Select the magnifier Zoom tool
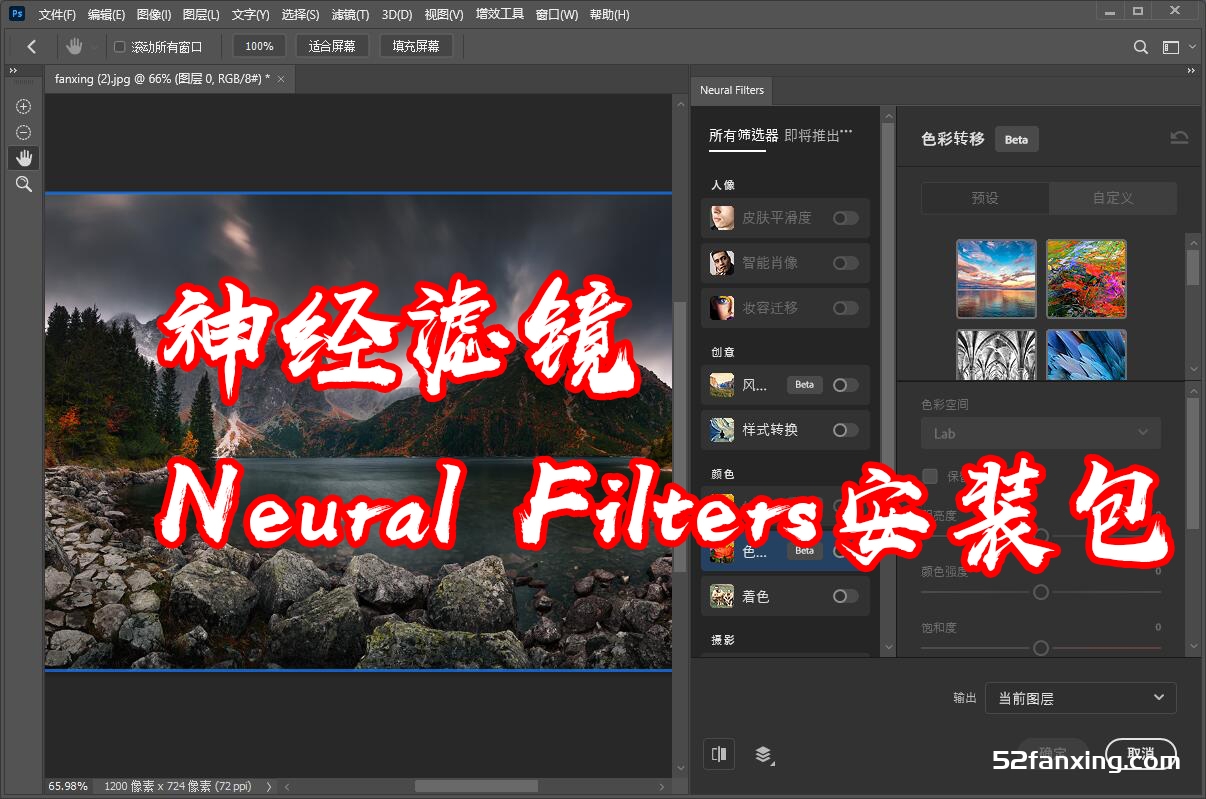This screenshot has width=1206, height=799. point(24,184)
